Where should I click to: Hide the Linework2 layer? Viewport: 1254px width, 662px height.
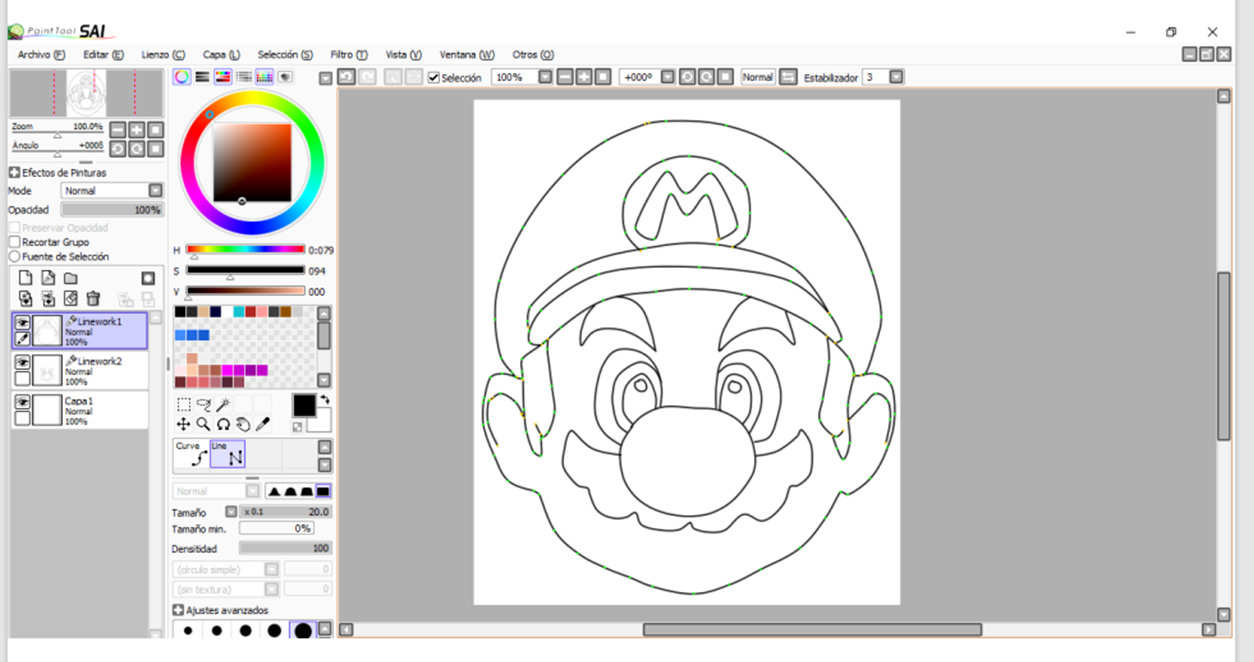point(22,362)
